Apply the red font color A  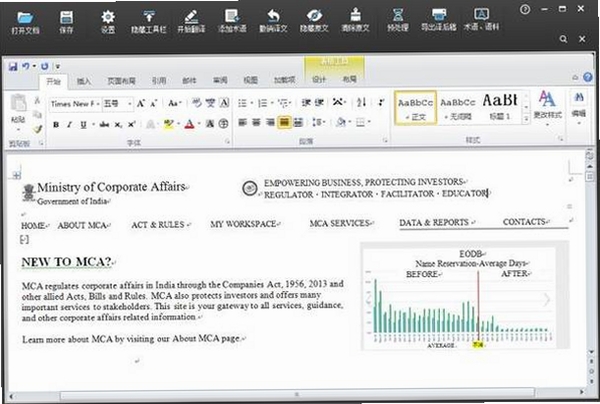click(189, 124)
